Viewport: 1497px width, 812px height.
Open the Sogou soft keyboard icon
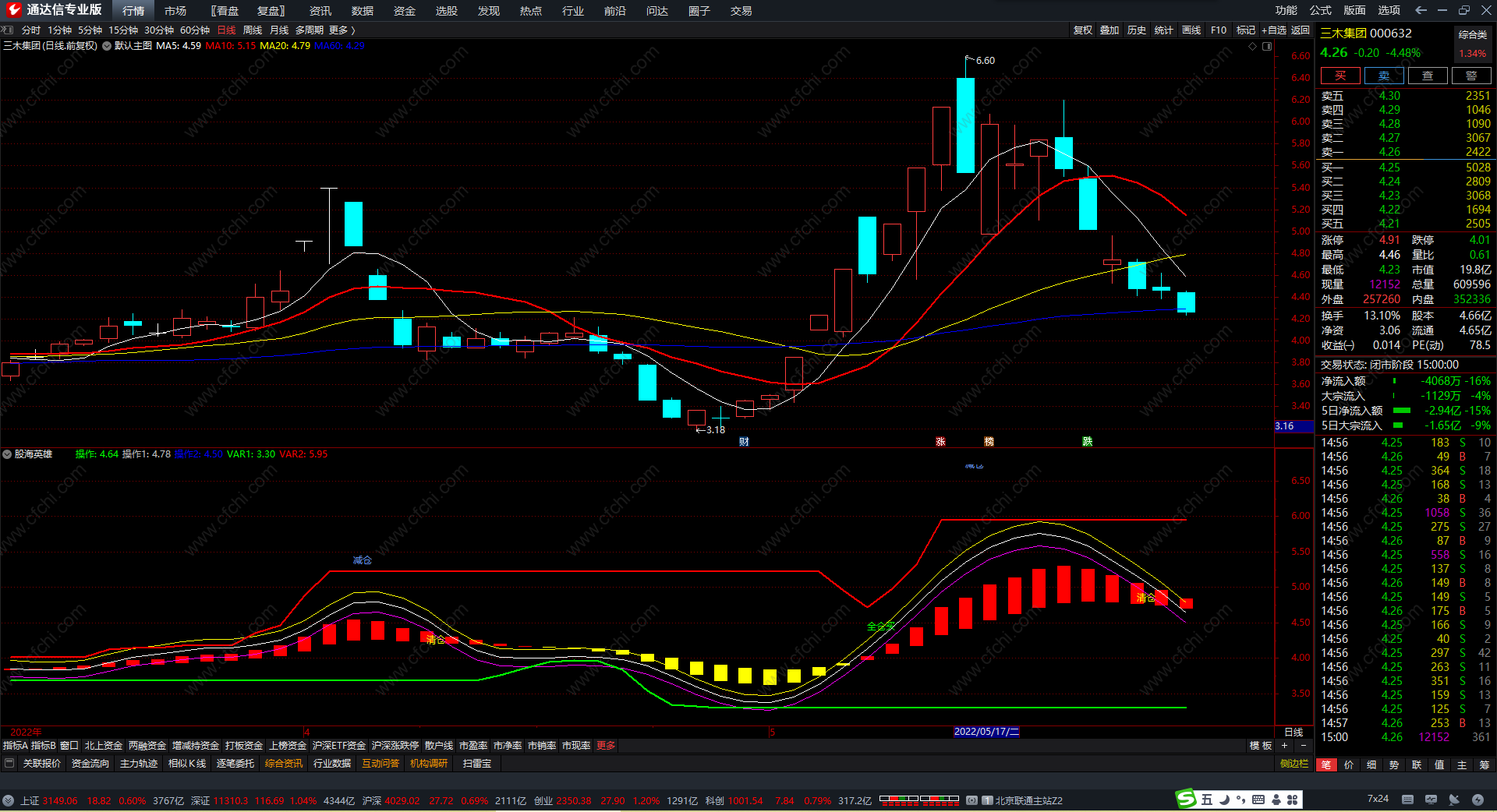(x=1258, y=800)
